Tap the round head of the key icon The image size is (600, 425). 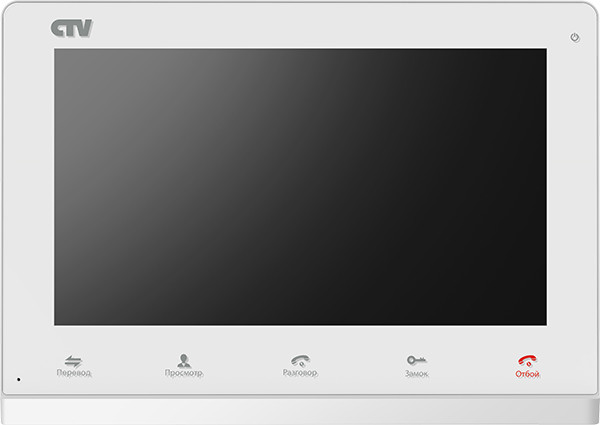tap(411, 360)
